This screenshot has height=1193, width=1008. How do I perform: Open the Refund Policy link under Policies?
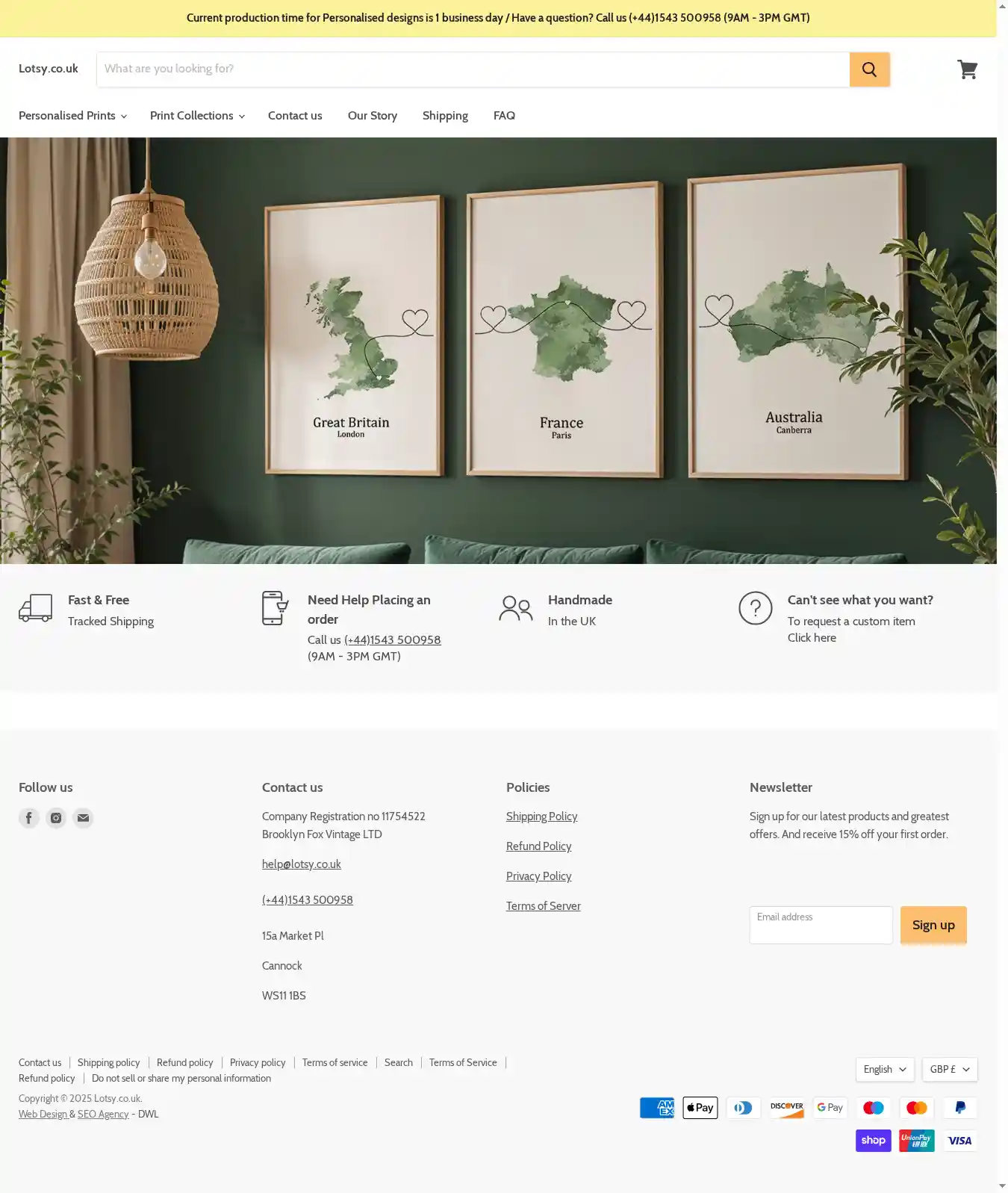538,846
